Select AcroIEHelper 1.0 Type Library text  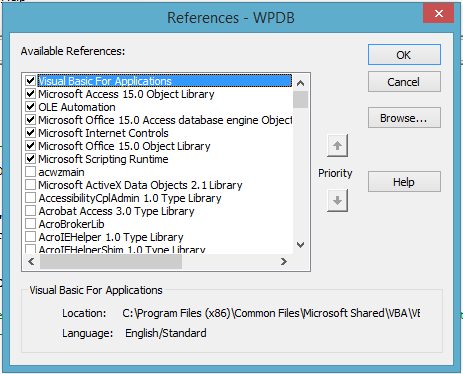pos(111,237)
